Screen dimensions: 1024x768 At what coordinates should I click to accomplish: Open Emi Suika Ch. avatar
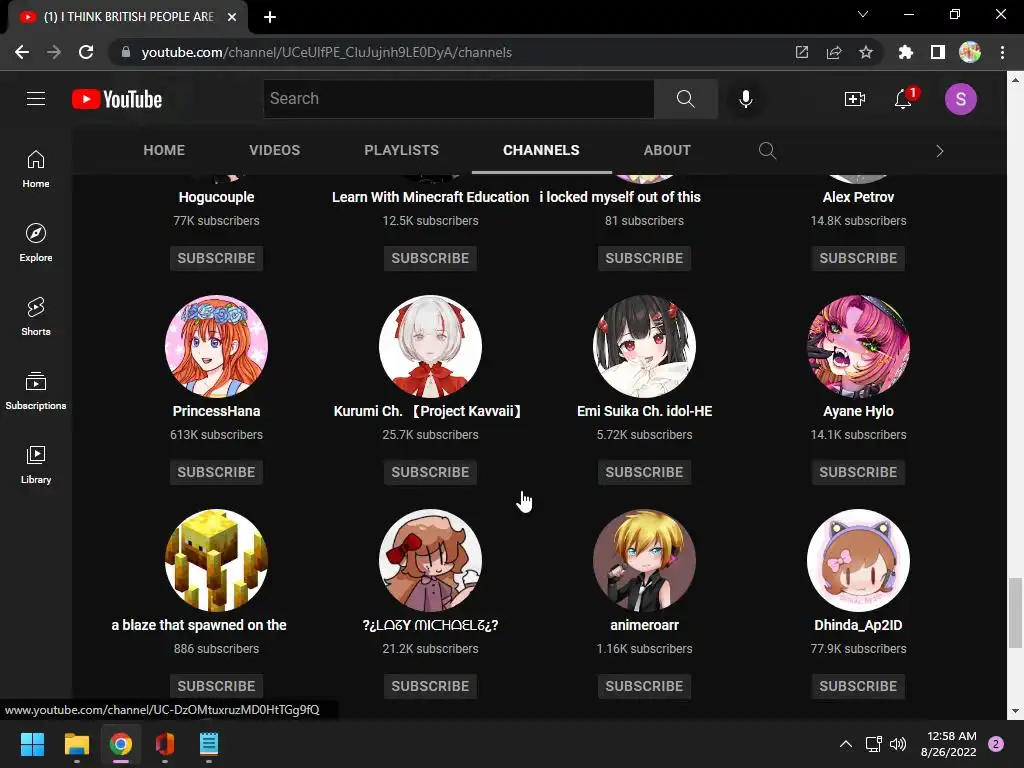tap(644, 346)
